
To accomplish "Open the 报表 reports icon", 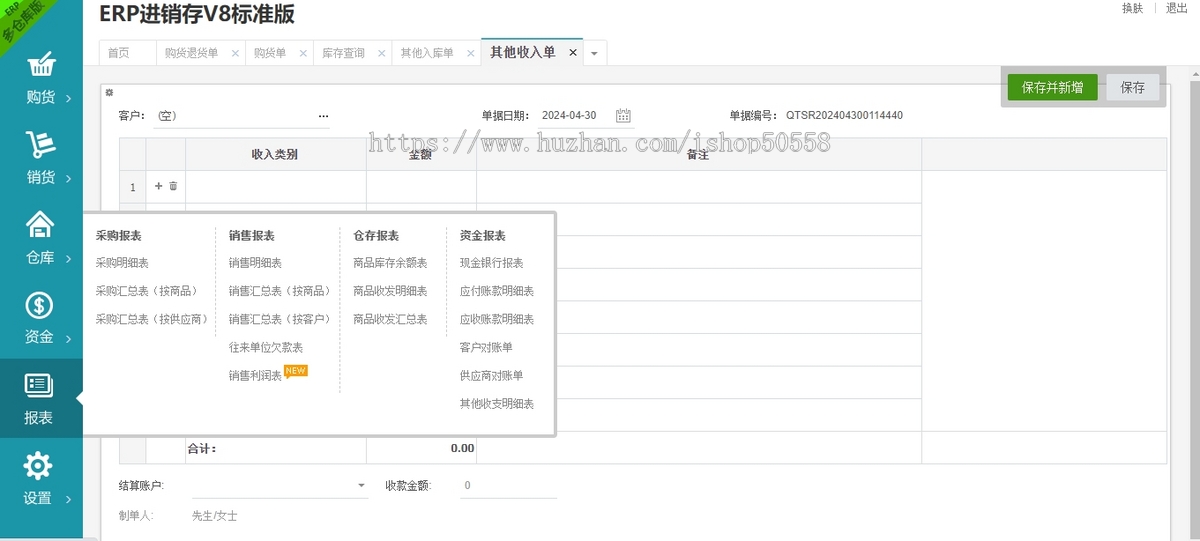I will point(39,386).
